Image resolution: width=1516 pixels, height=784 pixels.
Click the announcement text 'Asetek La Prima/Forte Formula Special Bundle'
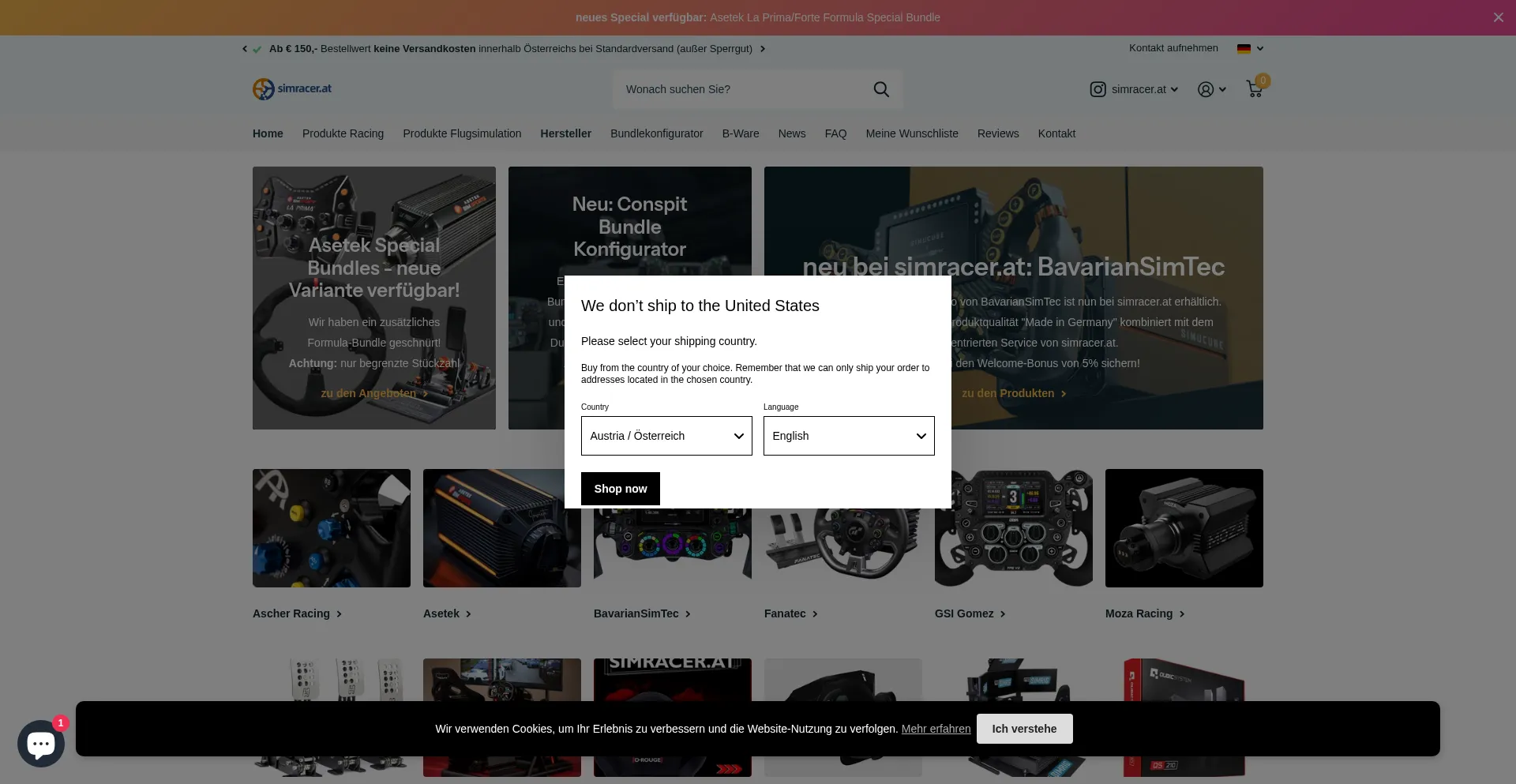(x=824, y=17)
